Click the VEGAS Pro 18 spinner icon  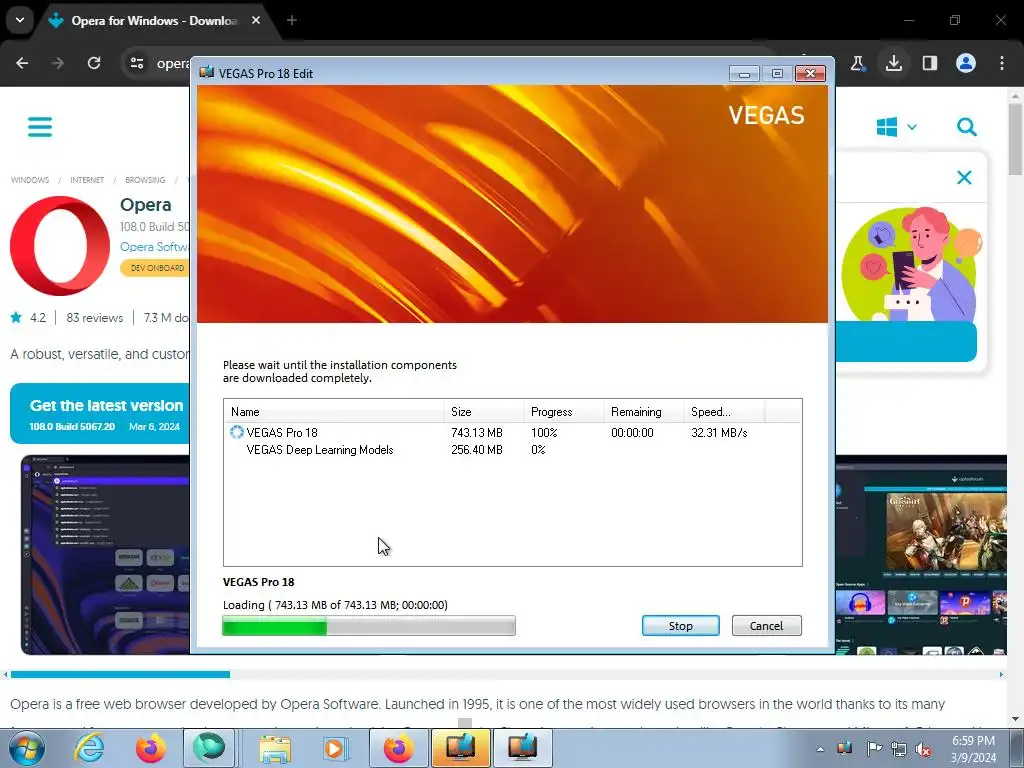[236, 432]
